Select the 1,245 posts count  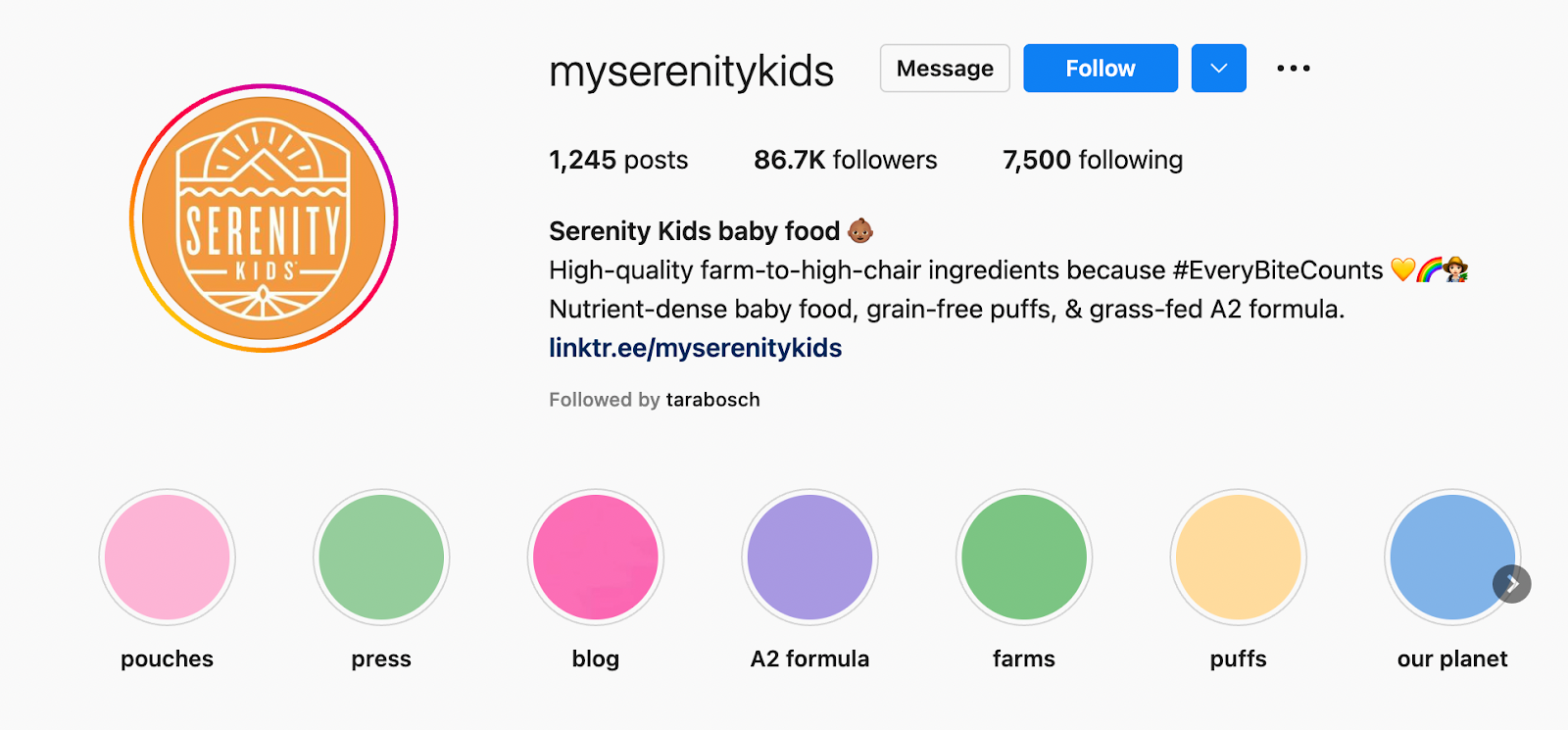point(617,160)
